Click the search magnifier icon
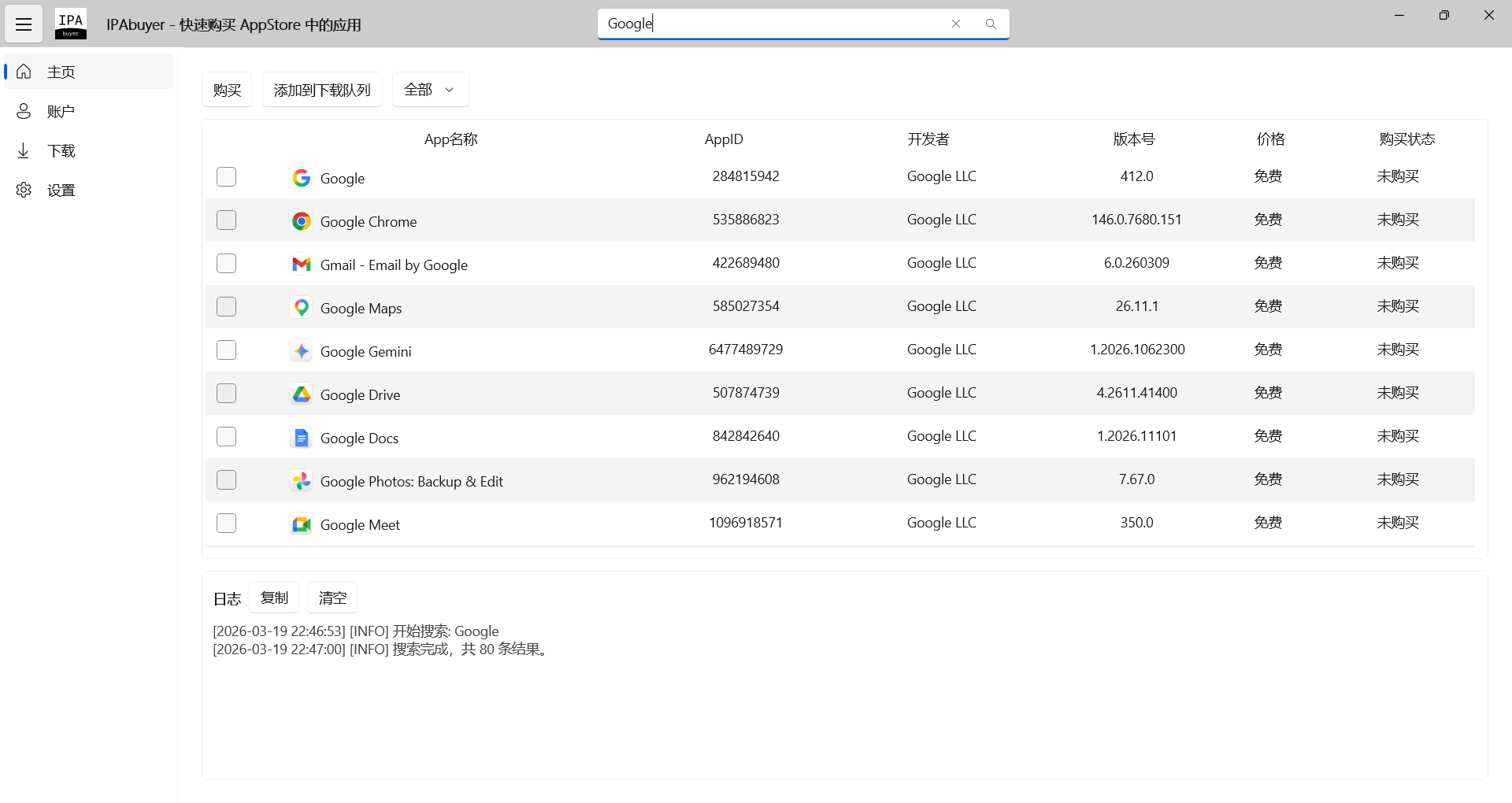 [x=991, y=24]
